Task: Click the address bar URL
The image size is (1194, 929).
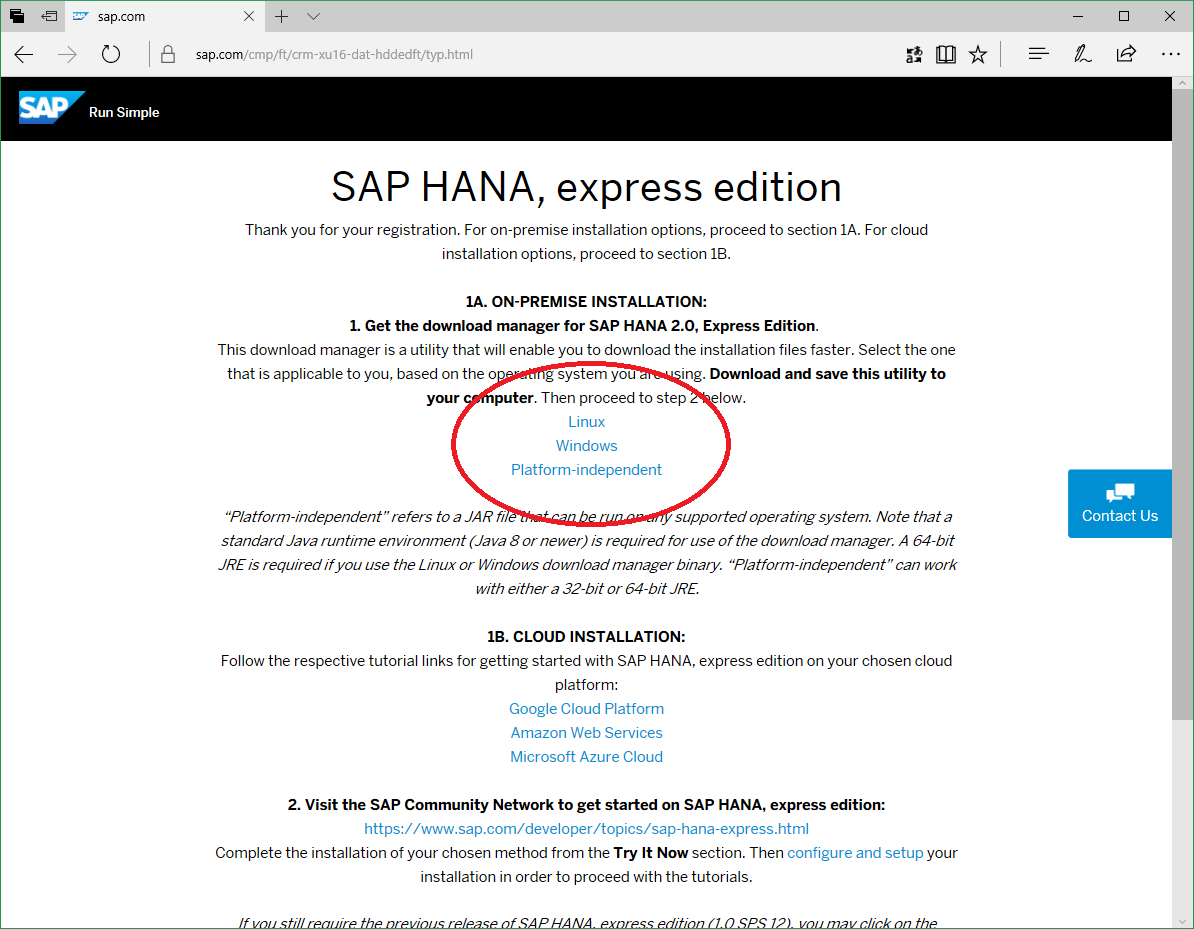Action: coord(334,54)
